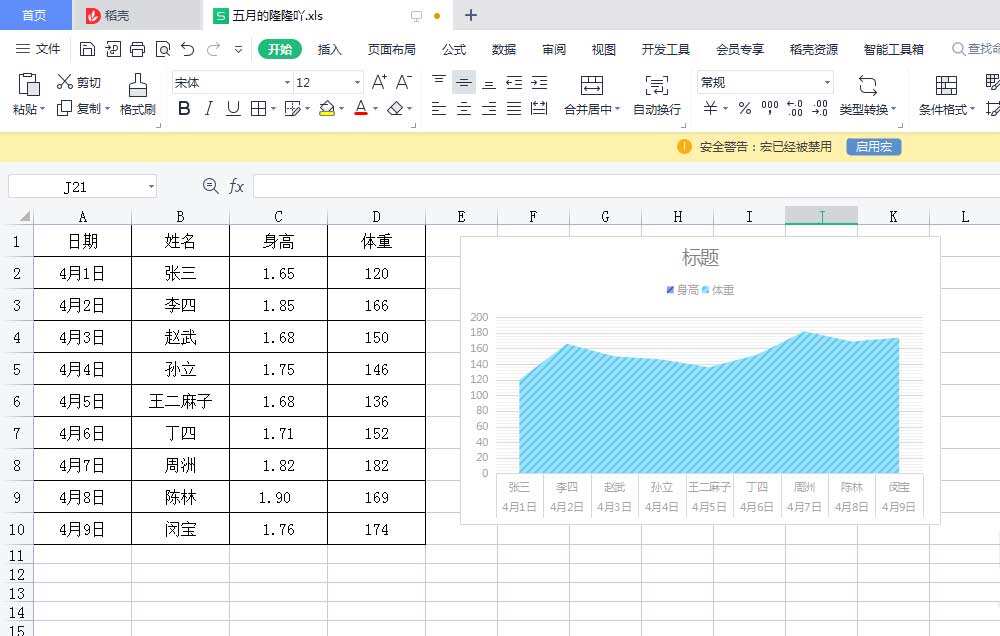This screenshot has width=1000, height=636.
Task: Click the Redo arrow icon
Action: click(x=213, y=49)
